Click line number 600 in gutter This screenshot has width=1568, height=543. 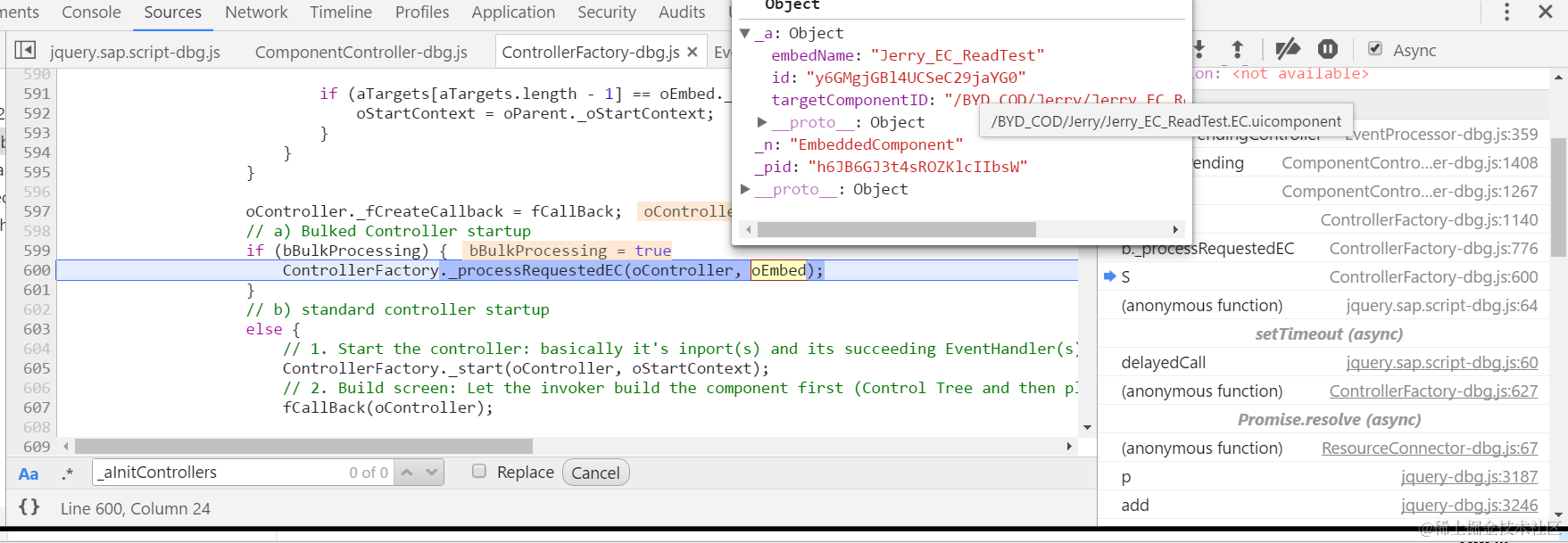click(37, 270)
